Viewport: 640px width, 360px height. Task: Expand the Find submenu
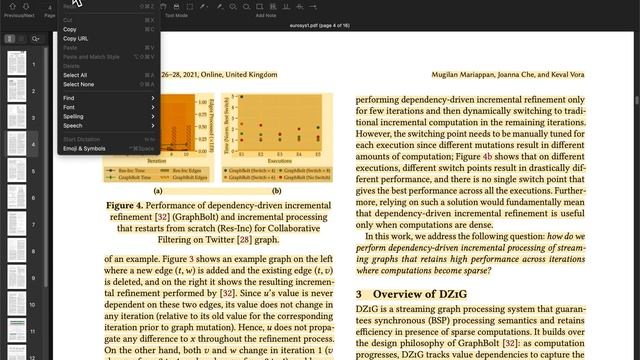tap(109, 98)
